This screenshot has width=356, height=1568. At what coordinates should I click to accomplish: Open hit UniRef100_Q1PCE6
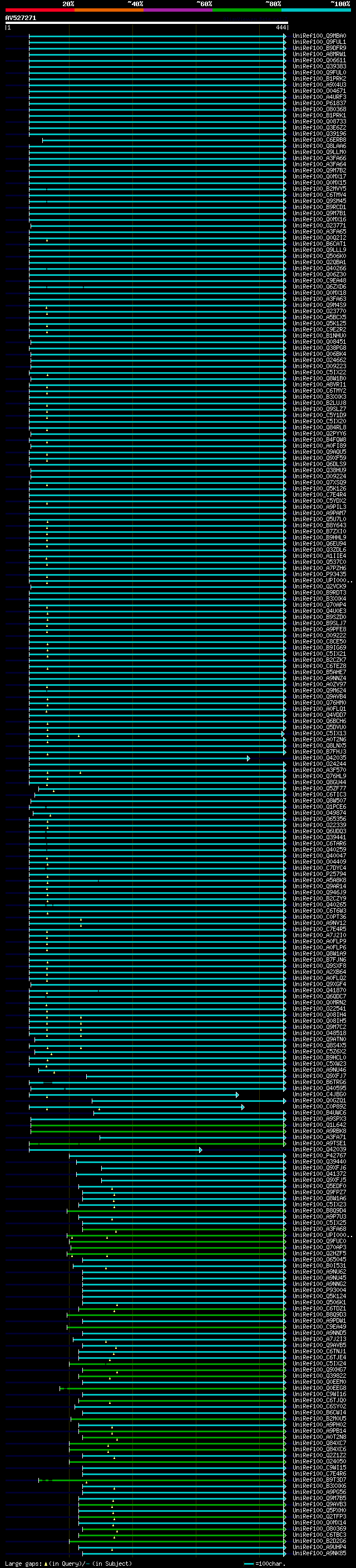click(319, 807)
